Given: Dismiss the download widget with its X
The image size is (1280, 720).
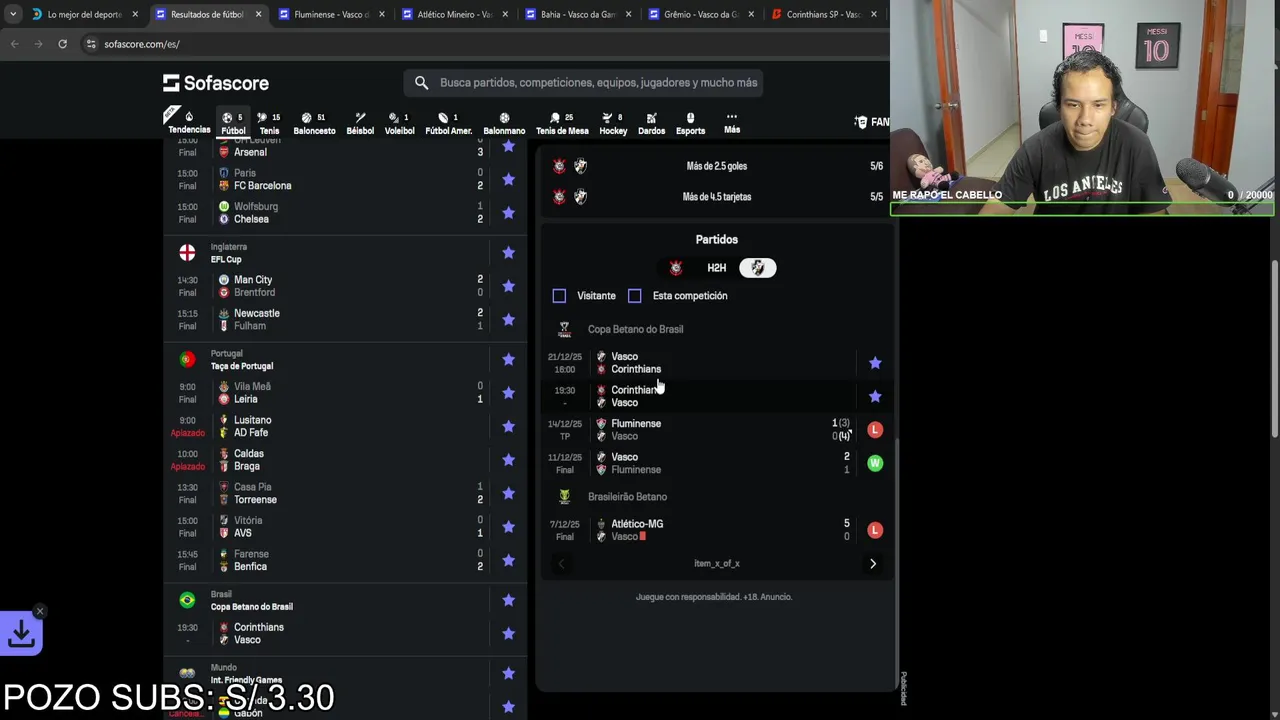Looking at the screenshot, I should [40, 611].
